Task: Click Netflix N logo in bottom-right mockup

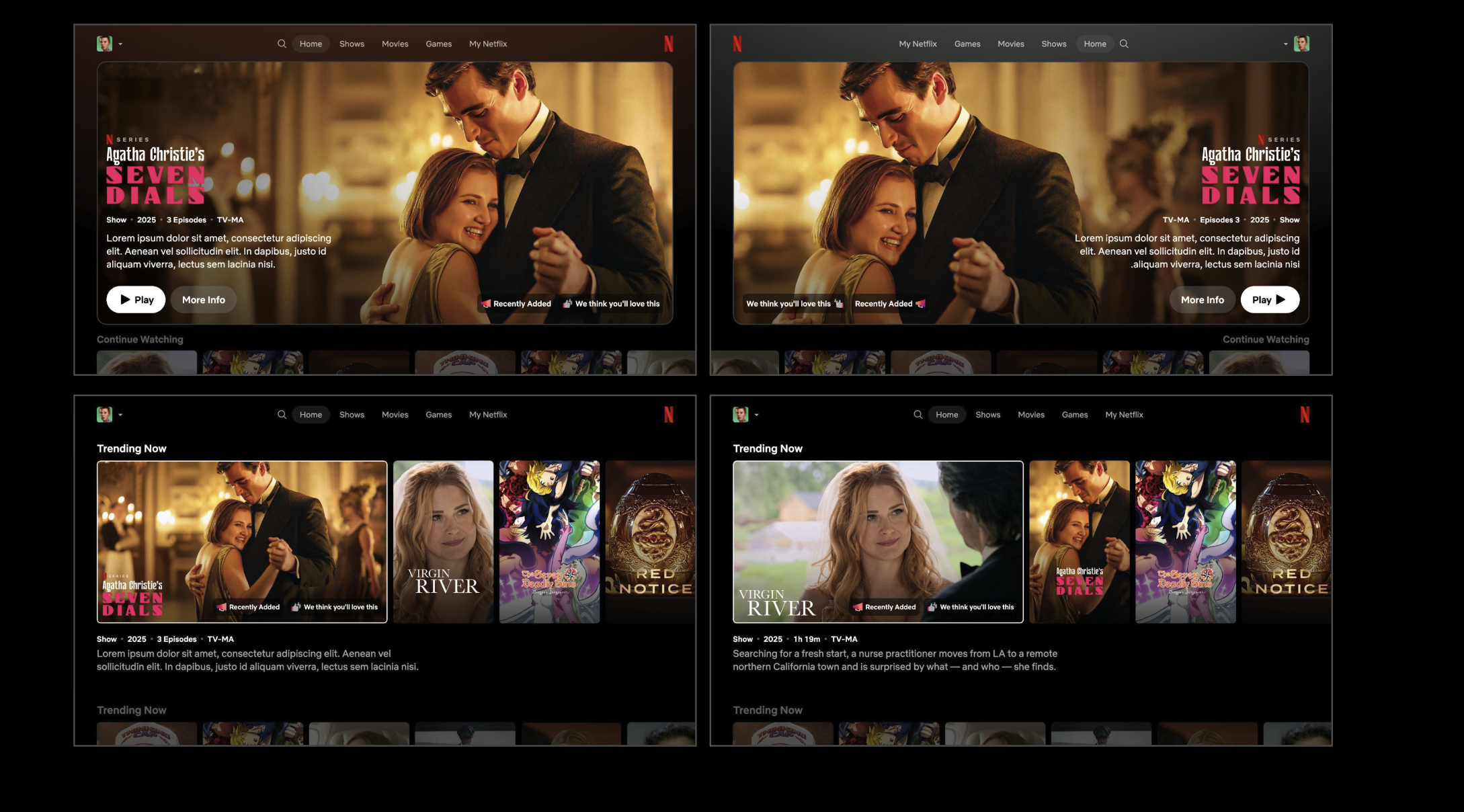Action: click(1305, 415)
